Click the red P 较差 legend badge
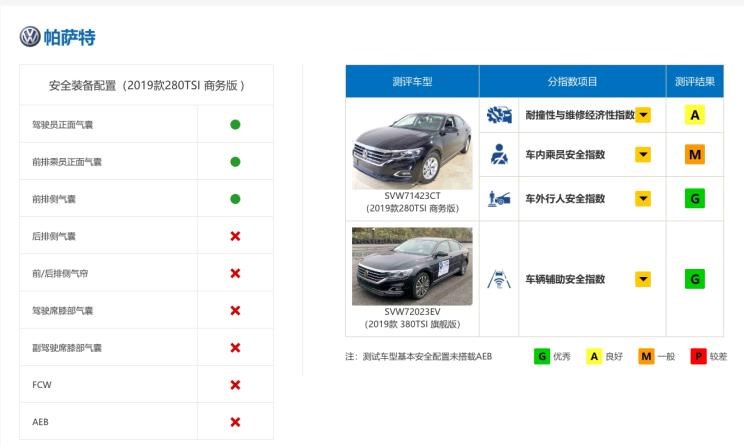The height and width of the screenshot is (446, 744). pos(698,356)
